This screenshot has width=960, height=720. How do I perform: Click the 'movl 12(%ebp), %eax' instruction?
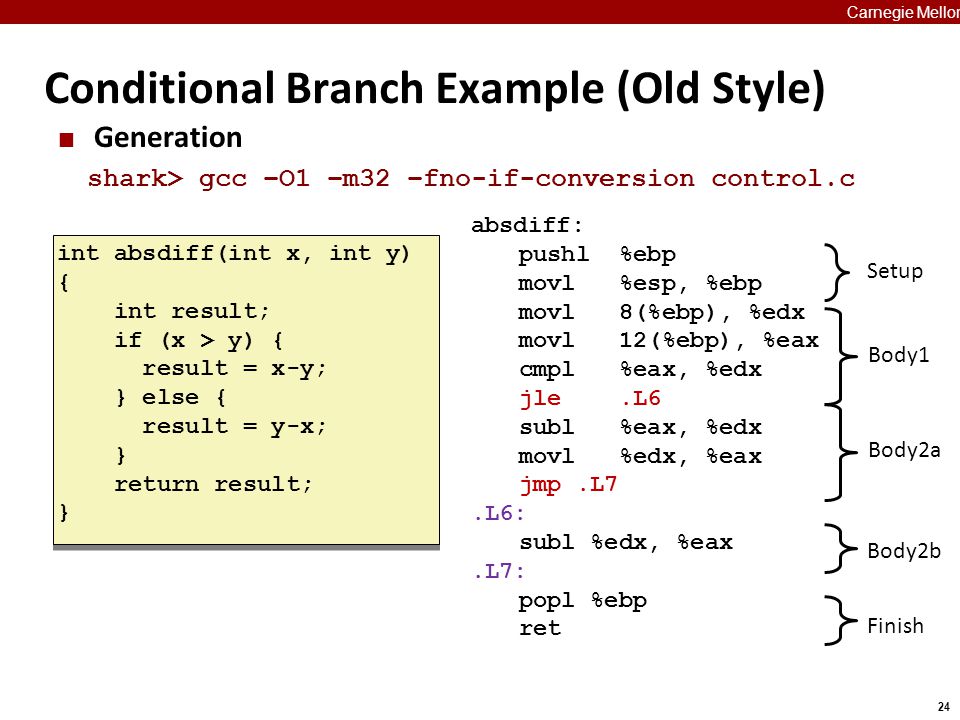click(x=668, y=340)
